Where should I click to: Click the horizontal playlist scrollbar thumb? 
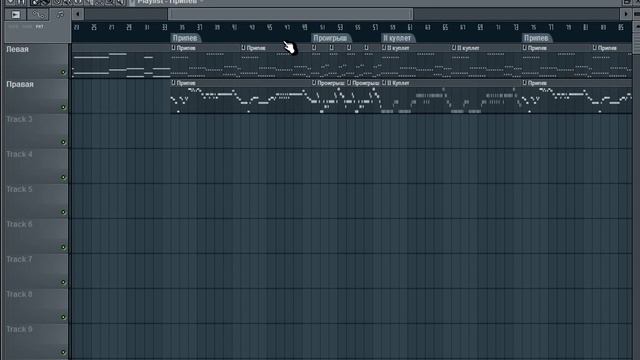(x=290, y=14)
